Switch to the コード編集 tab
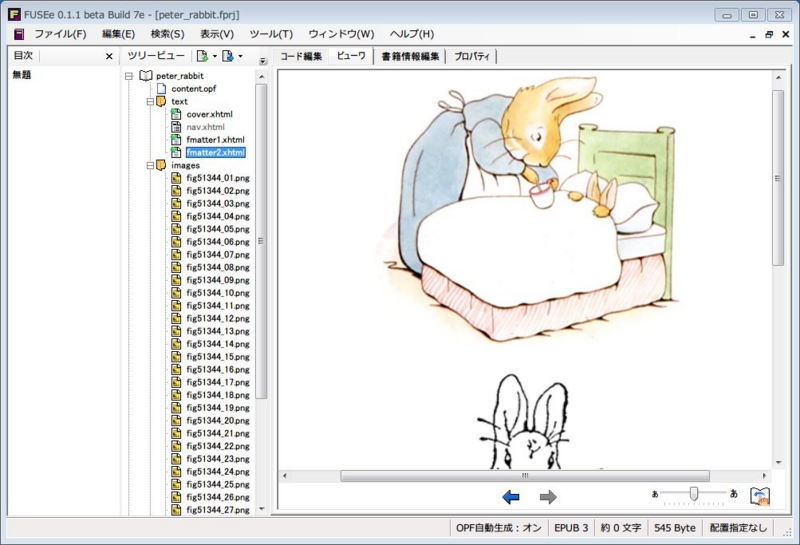800x545 pixels. [301, 57]
